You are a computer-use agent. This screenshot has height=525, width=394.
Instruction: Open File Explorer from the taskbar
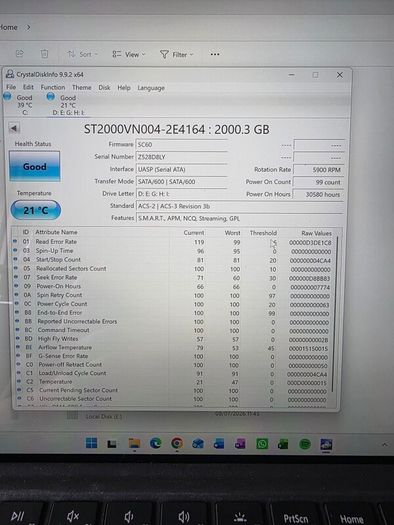[134, 443]
